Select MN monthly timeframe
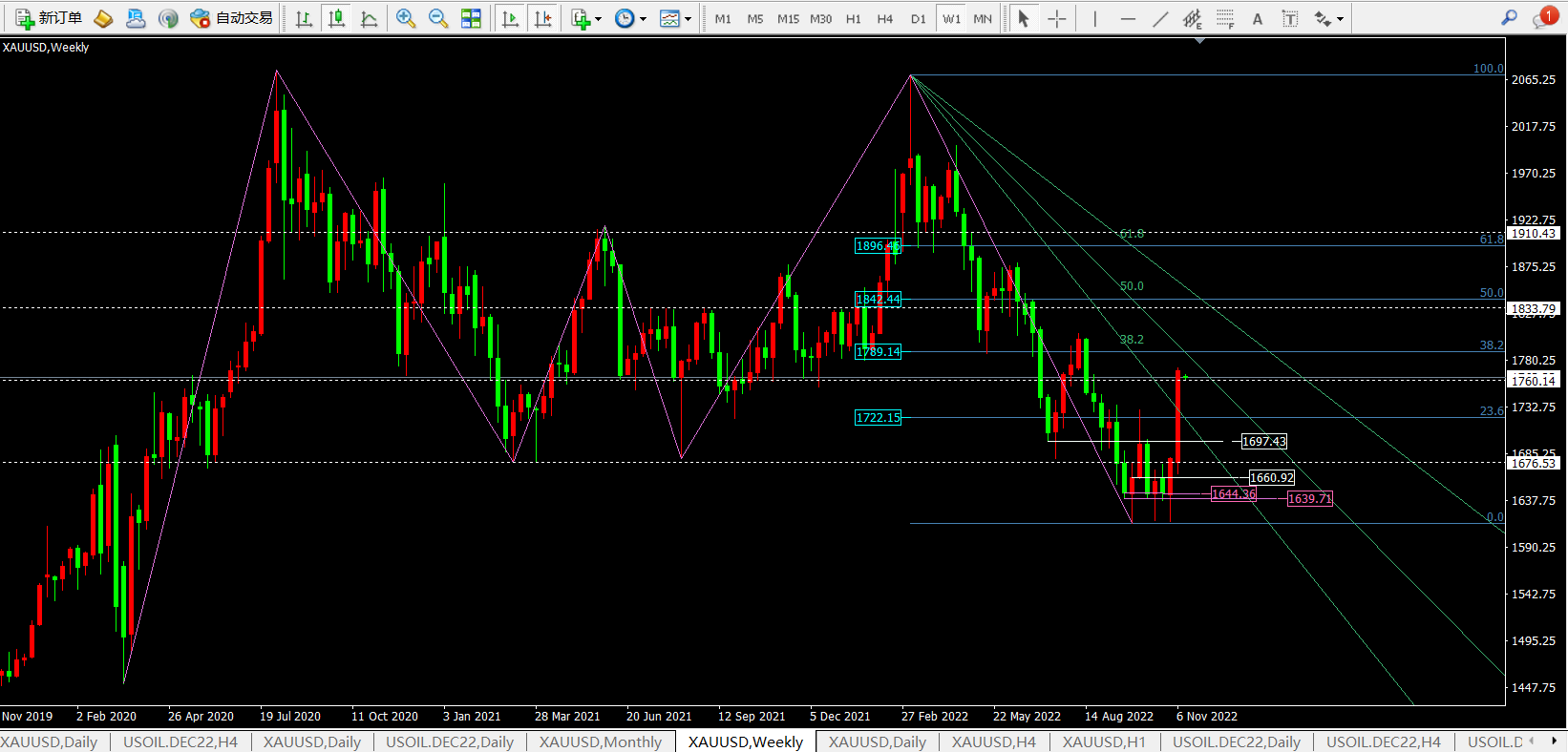The image size is (1568, 752). tap(983, 19)
